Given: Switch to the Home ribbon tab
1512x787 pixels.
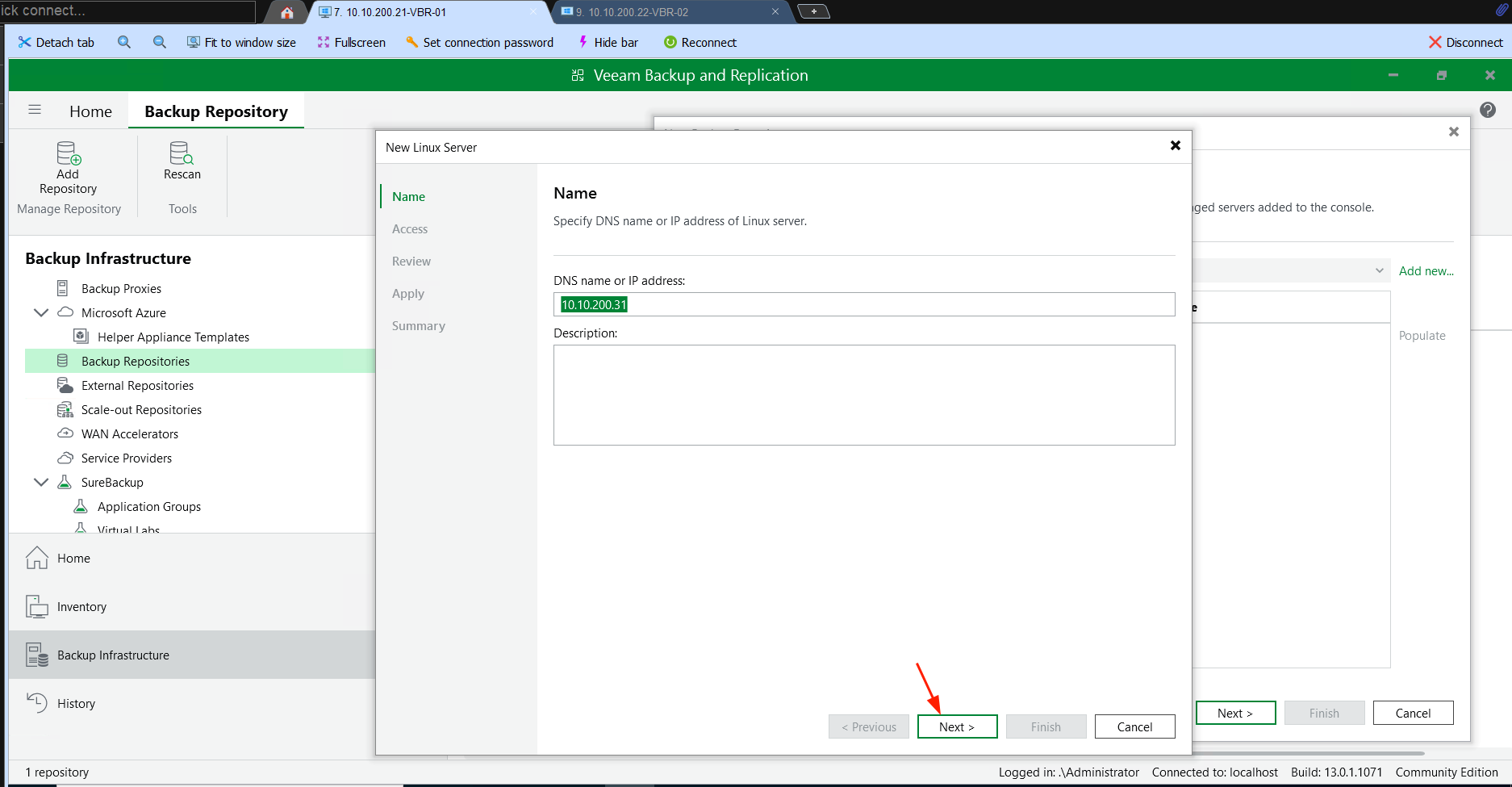Looking at the screenshot, I should point(90,111).
